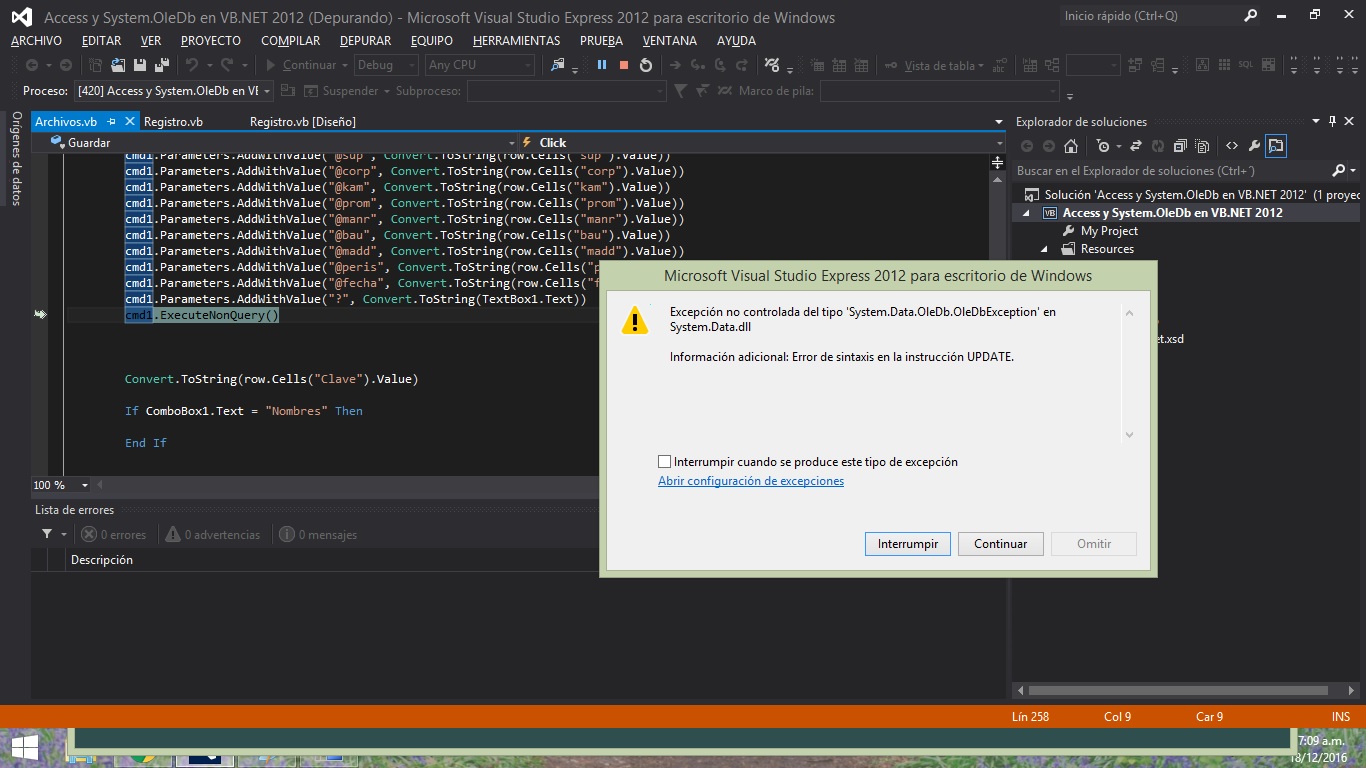
Task: Toggle the '0 advertencias' filter button
Action: coord(213,535)
